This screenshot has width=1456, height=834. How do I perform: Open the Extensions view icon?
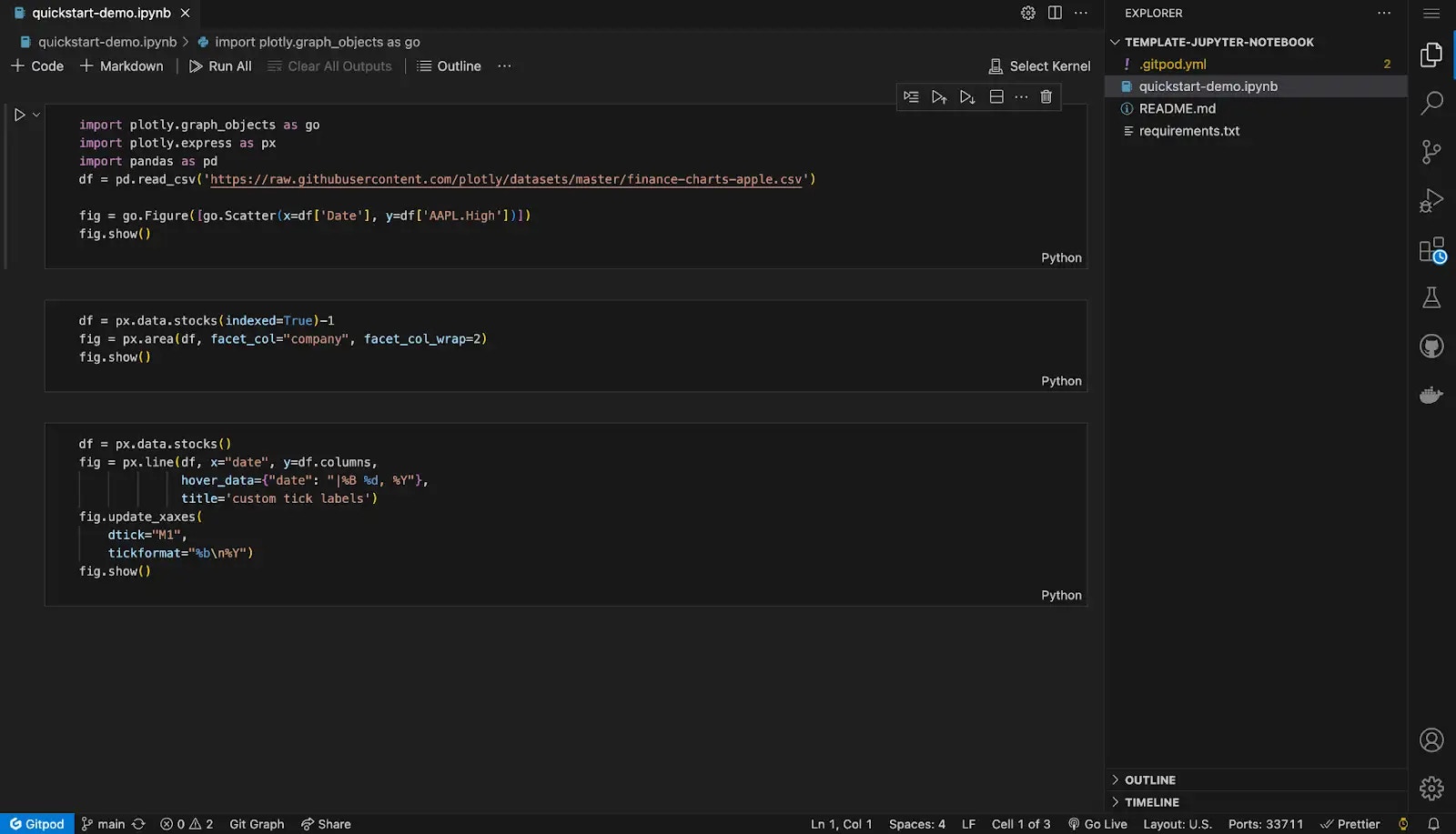1431,249
